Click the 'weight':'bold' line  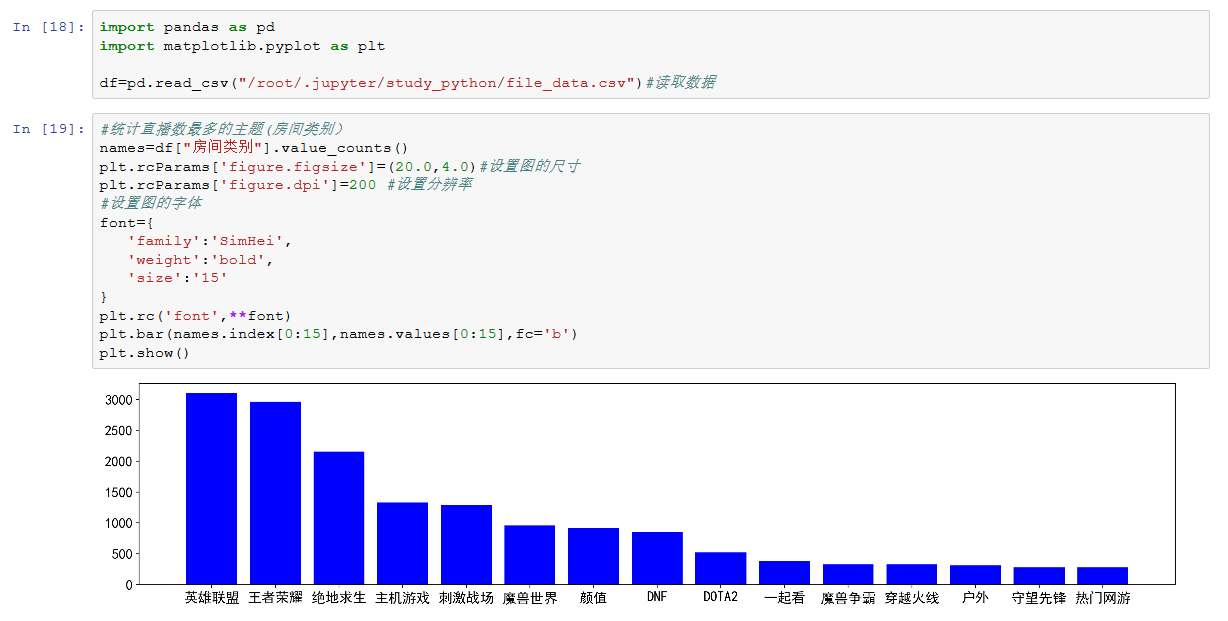click(x=200, y=259)
